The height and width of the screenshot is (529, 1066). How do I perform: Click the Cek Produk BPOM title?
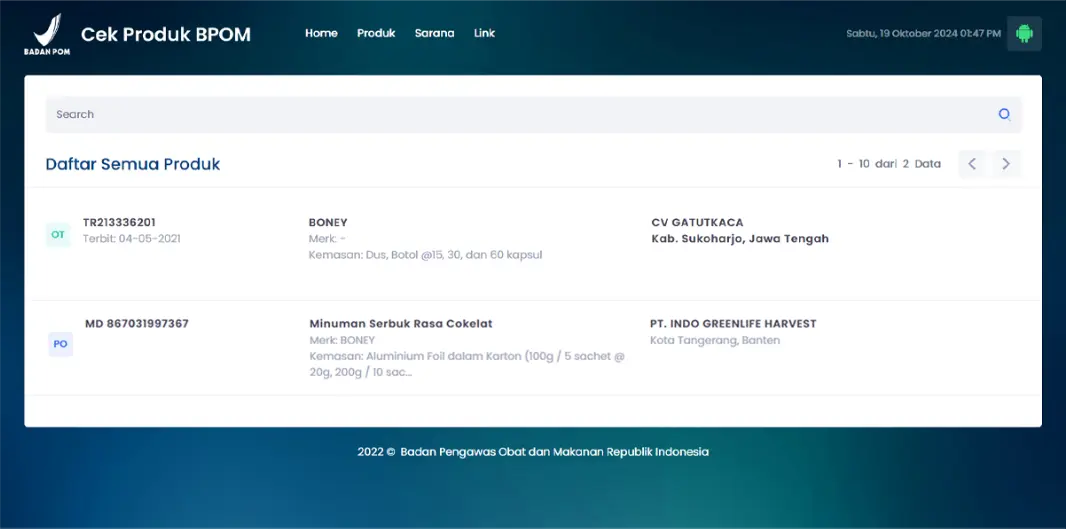tap(166, 34)
